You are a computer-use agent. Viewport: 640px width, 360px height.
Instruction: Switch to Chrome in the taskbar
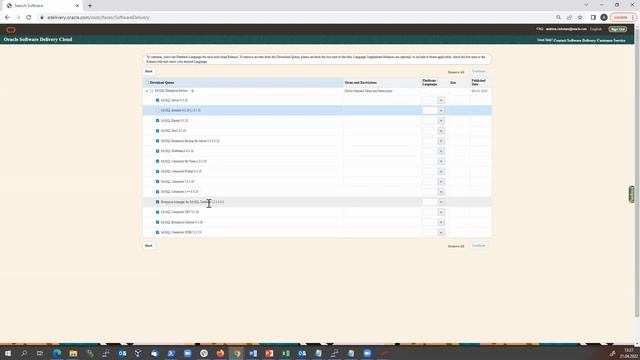237,353
